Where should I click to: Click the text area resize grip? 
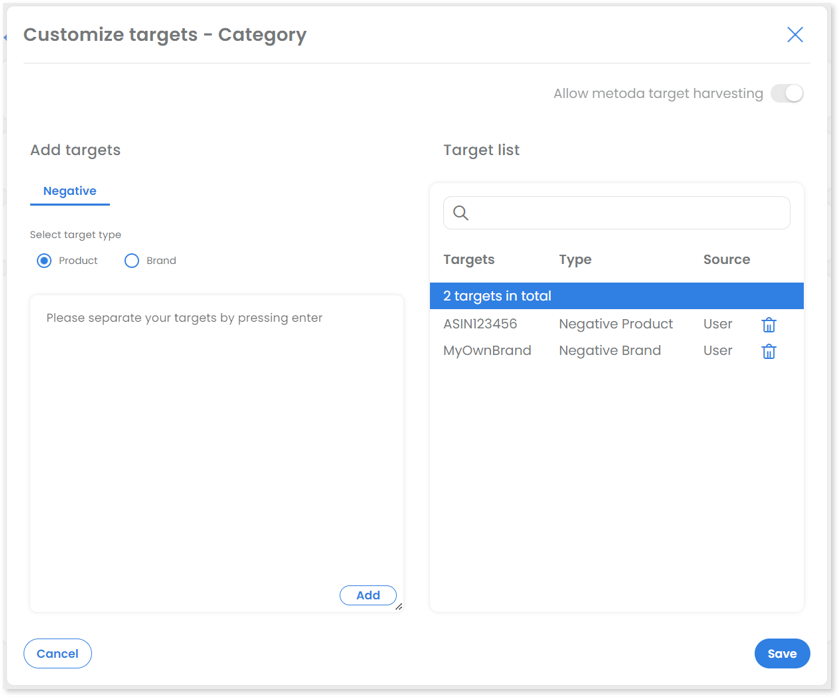(399, 607)
